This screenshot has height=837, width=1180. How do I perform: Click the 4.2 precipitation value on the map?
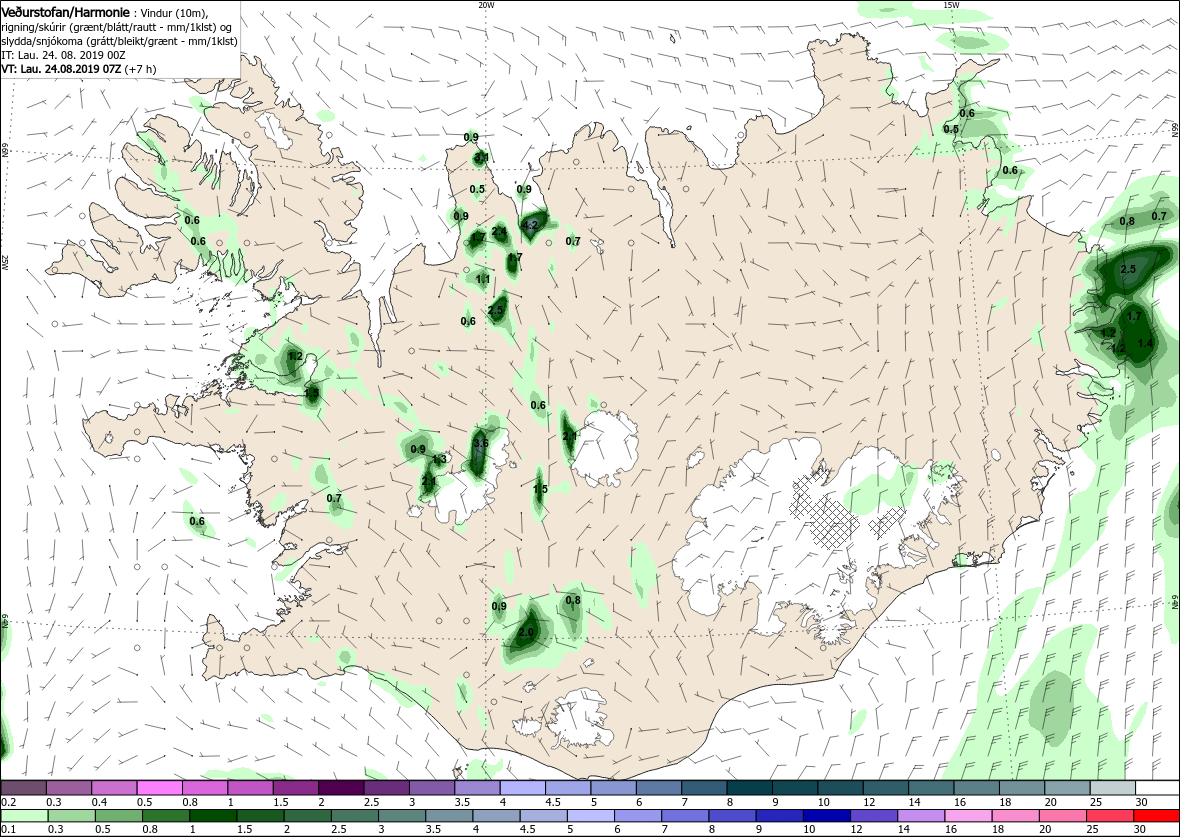[529, 224]
